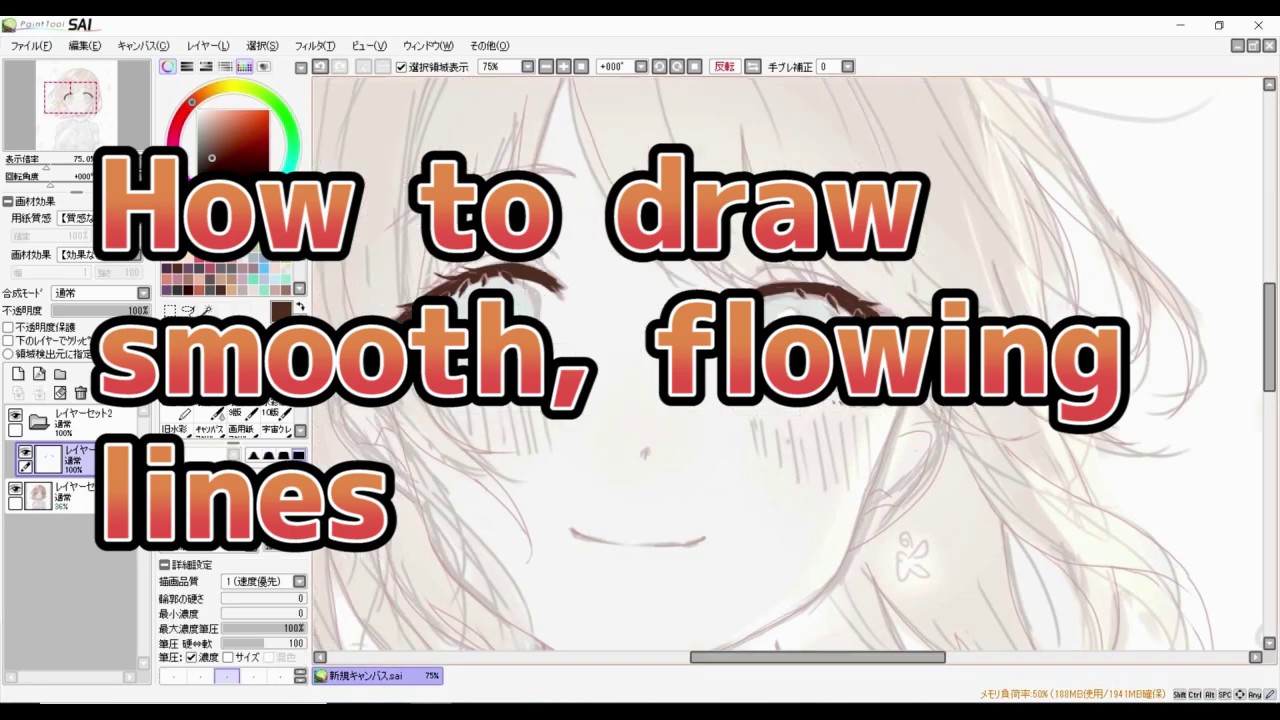Toggle the HSV slider panel icon
This screenshot has width=1280, height=720.
[x=206, y=67]
